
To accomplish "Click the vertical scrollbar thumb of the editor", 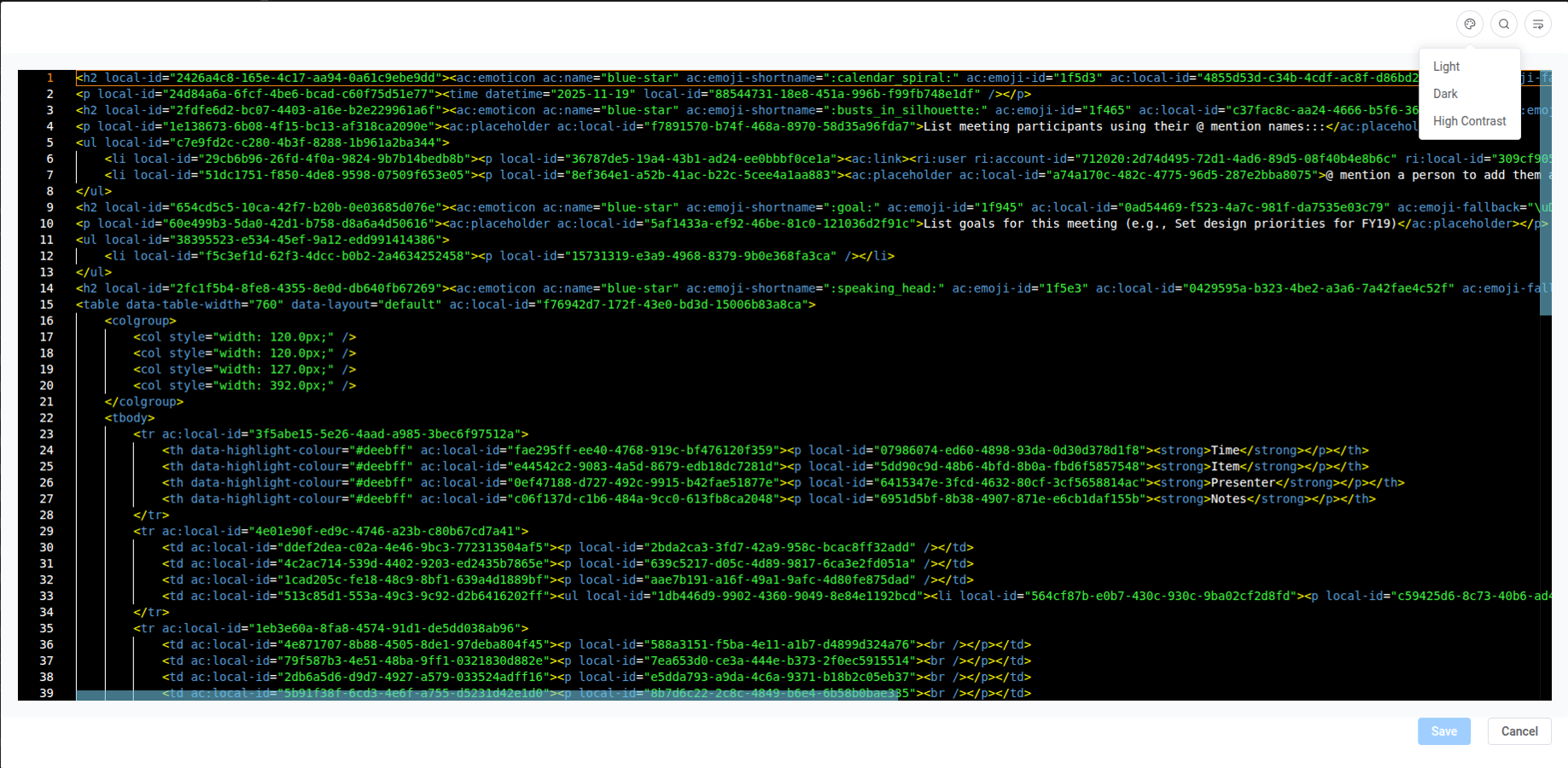I will click(x=1545, y=193).
